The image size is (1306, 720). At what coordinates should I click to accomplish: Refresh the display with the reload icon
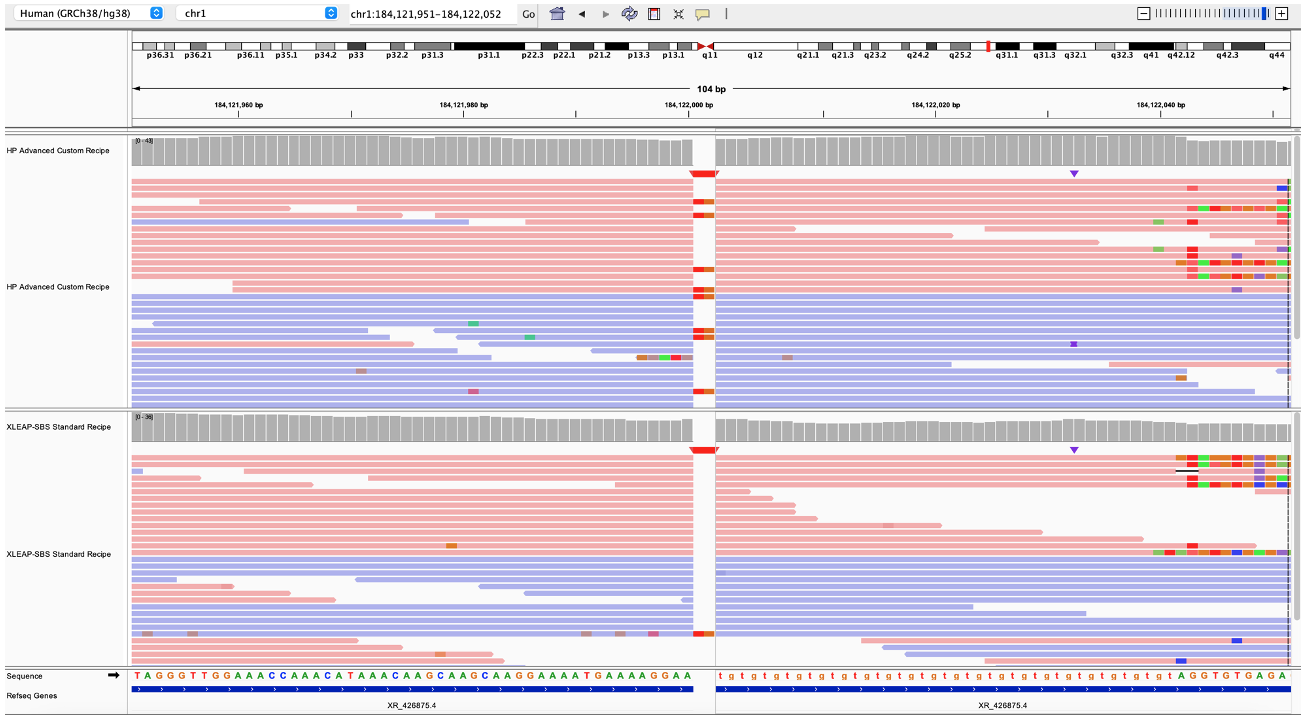coord(630,14)
